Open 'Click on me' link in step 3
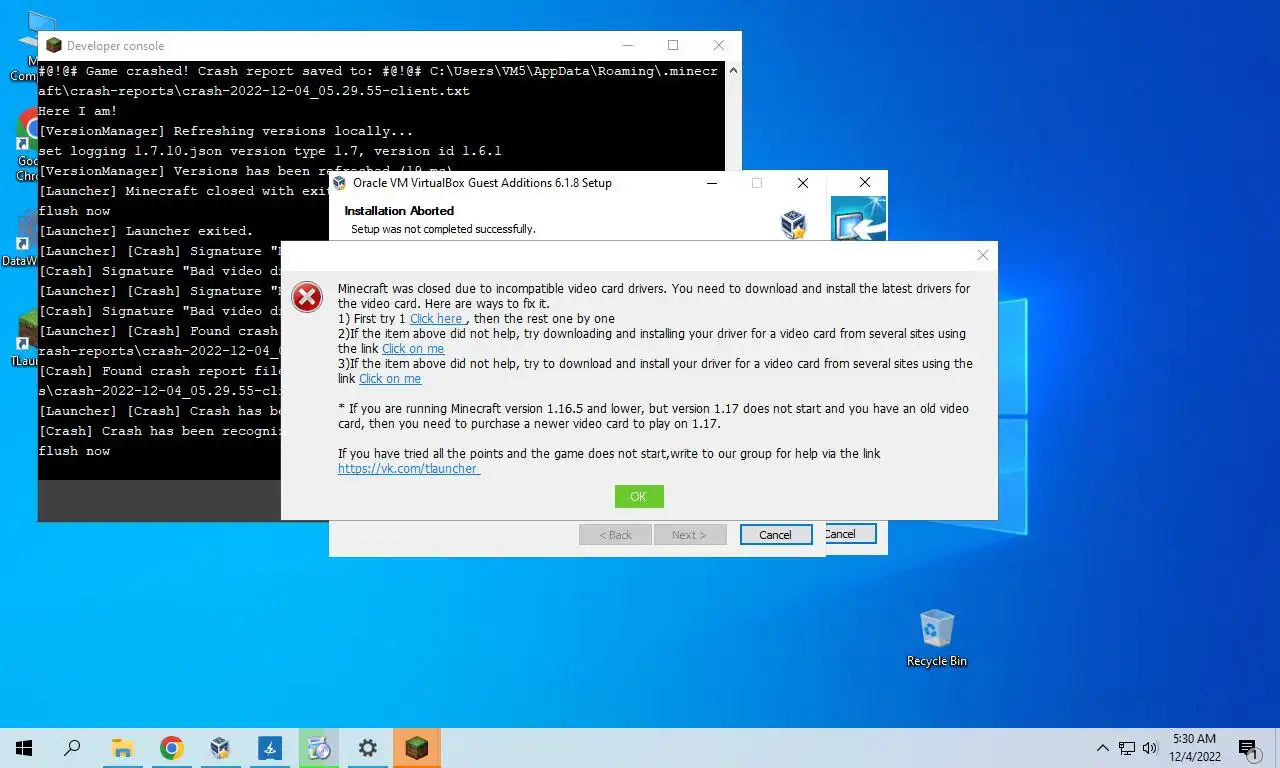1280x768 pixels. (390, 379)
